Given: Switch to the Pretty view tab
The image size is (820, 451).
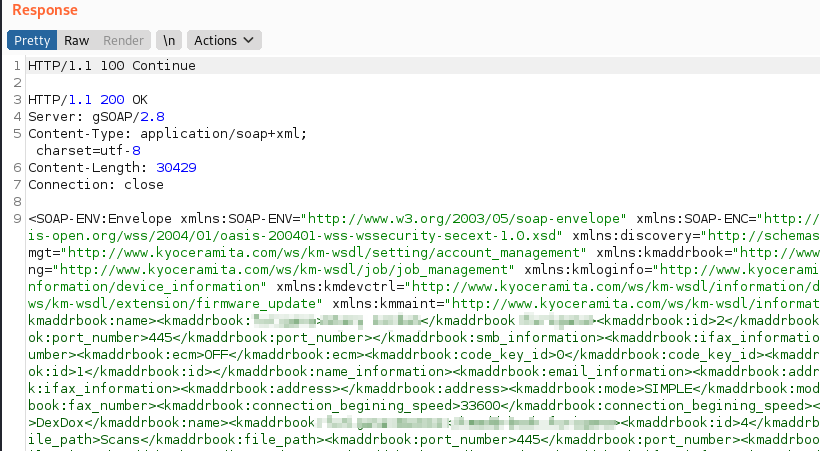Looking at the screenshot, I should (x=32, y=41).
